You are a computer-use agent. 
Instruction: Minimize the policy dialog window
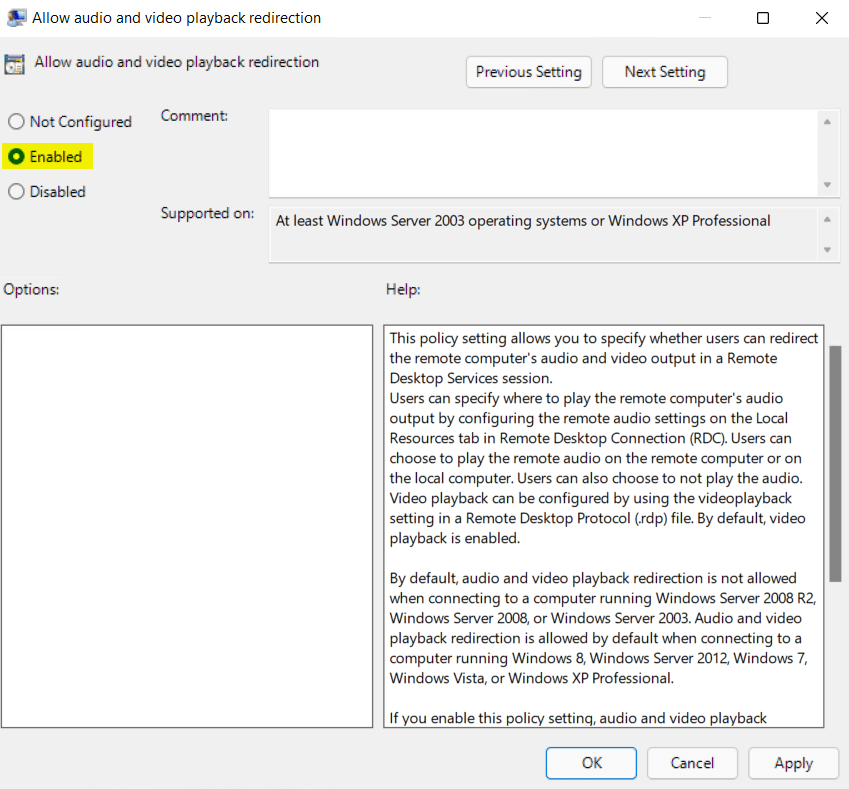point(704,18)
